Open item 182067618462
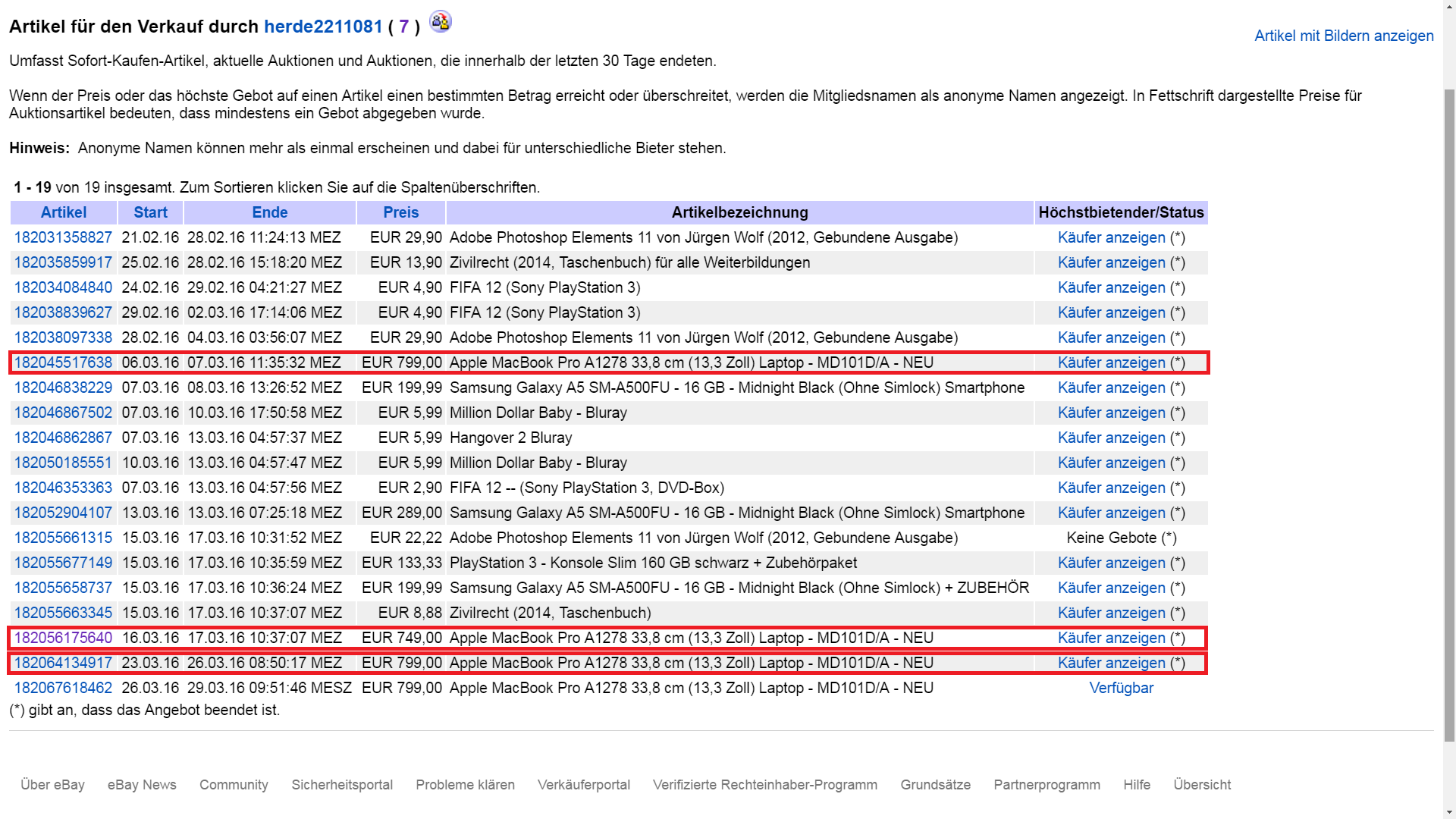This screenshot has height=819, width=1456. coord(63,688)
